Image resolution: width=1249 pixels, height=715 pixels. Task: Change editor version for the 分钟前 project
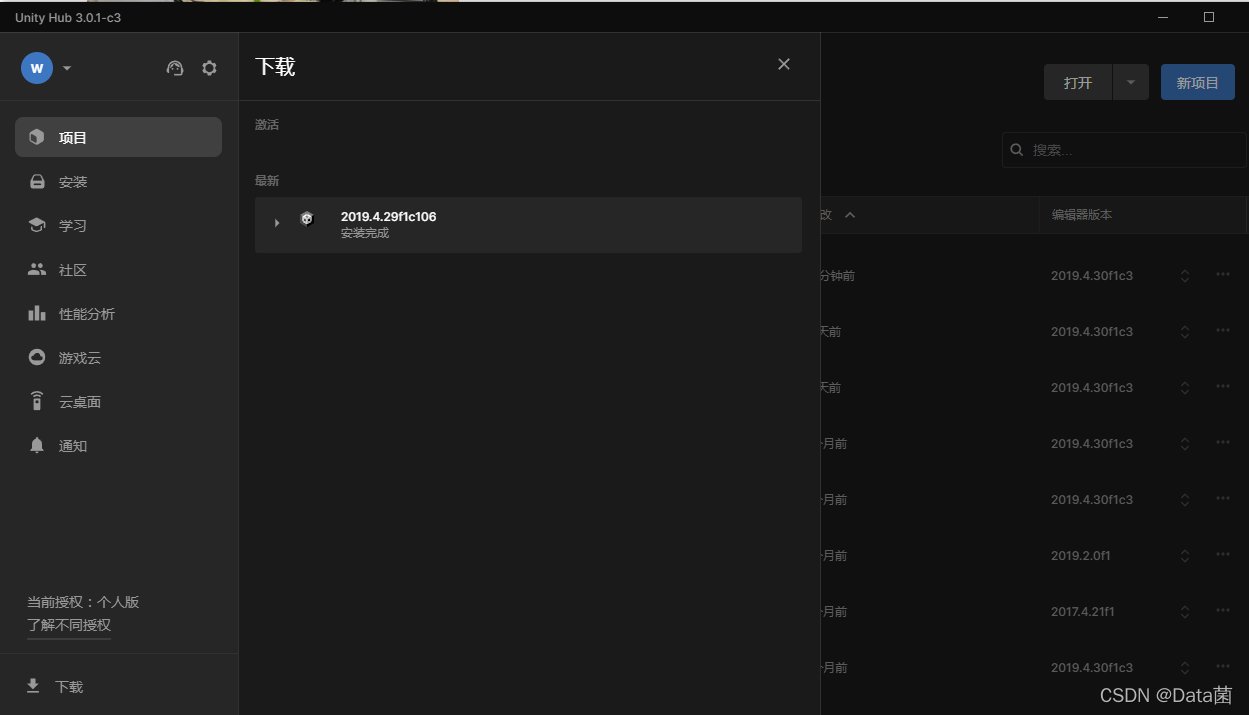coord(1185,276)
